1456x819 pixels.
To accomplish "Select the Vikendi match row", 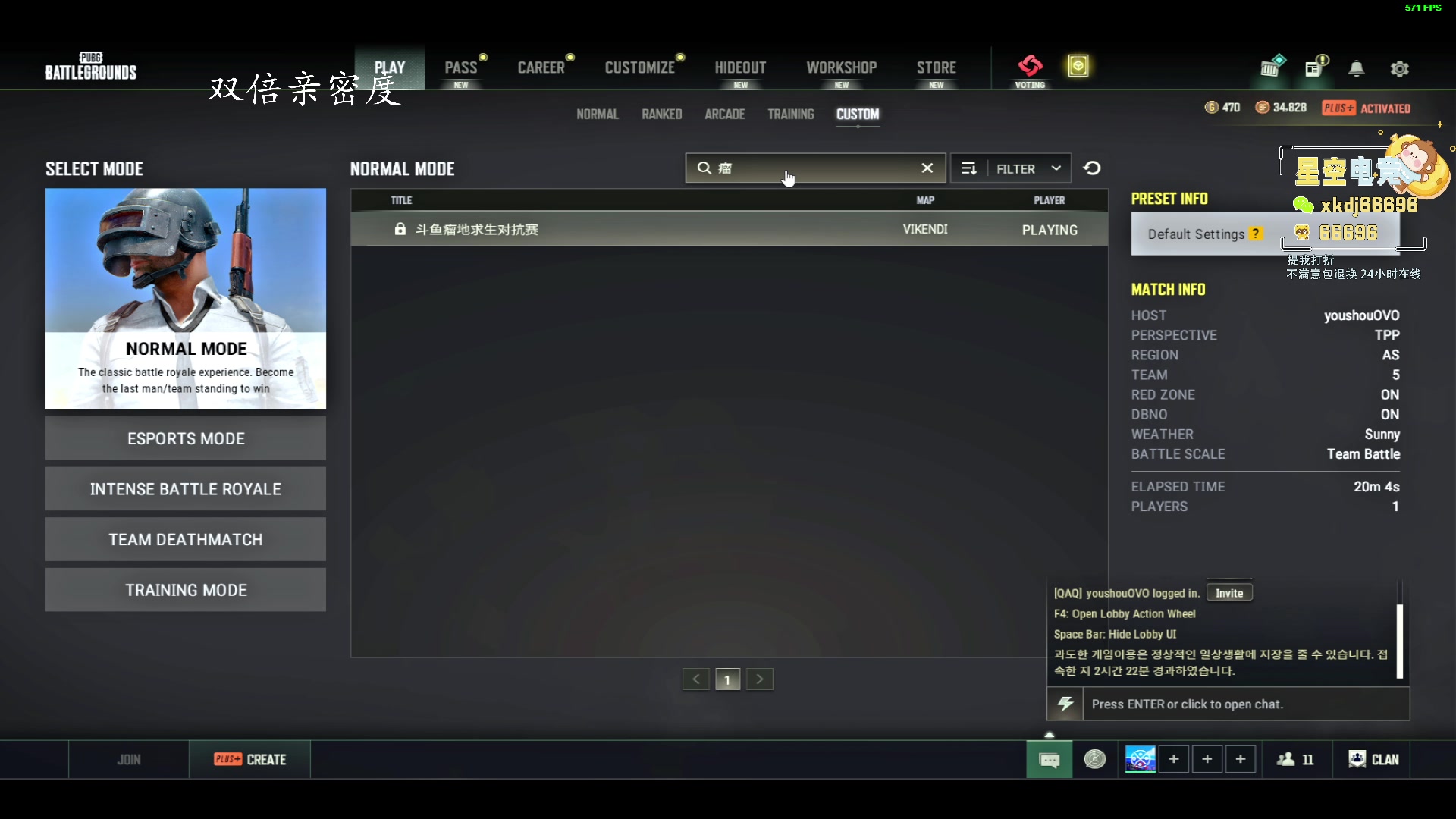I will click(729, 229).
